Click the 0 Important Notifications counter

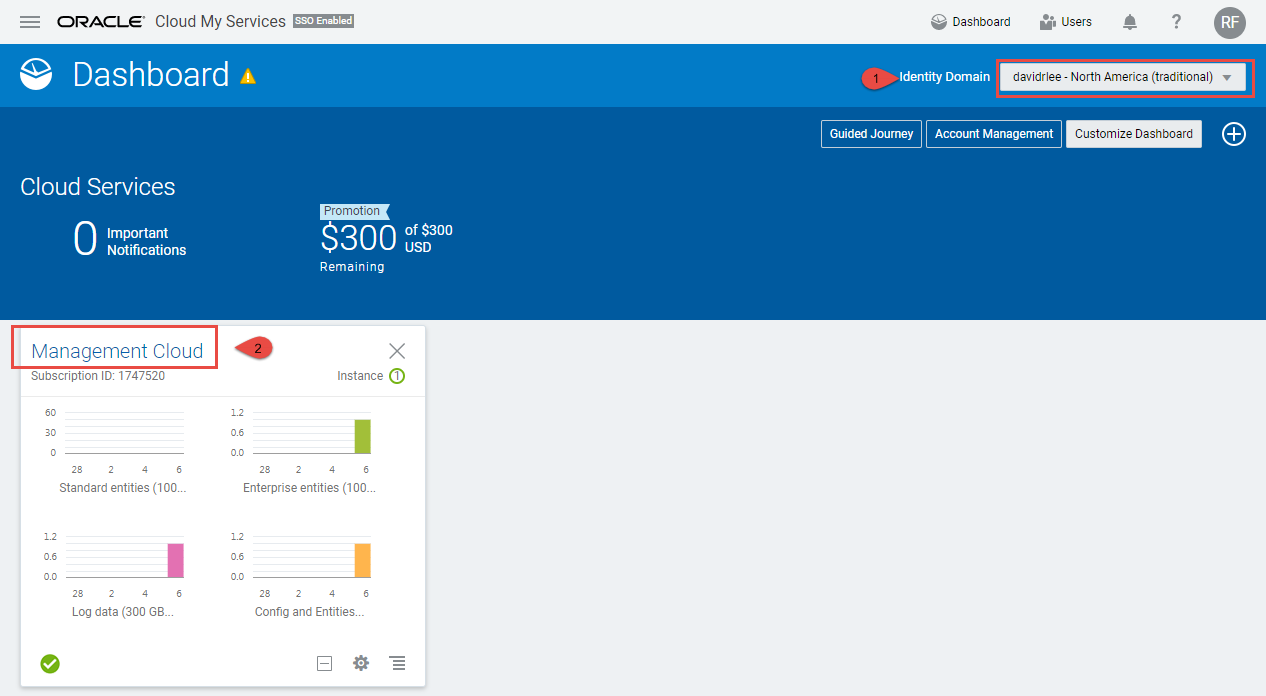pyautogui.click(x=130, y=241)
